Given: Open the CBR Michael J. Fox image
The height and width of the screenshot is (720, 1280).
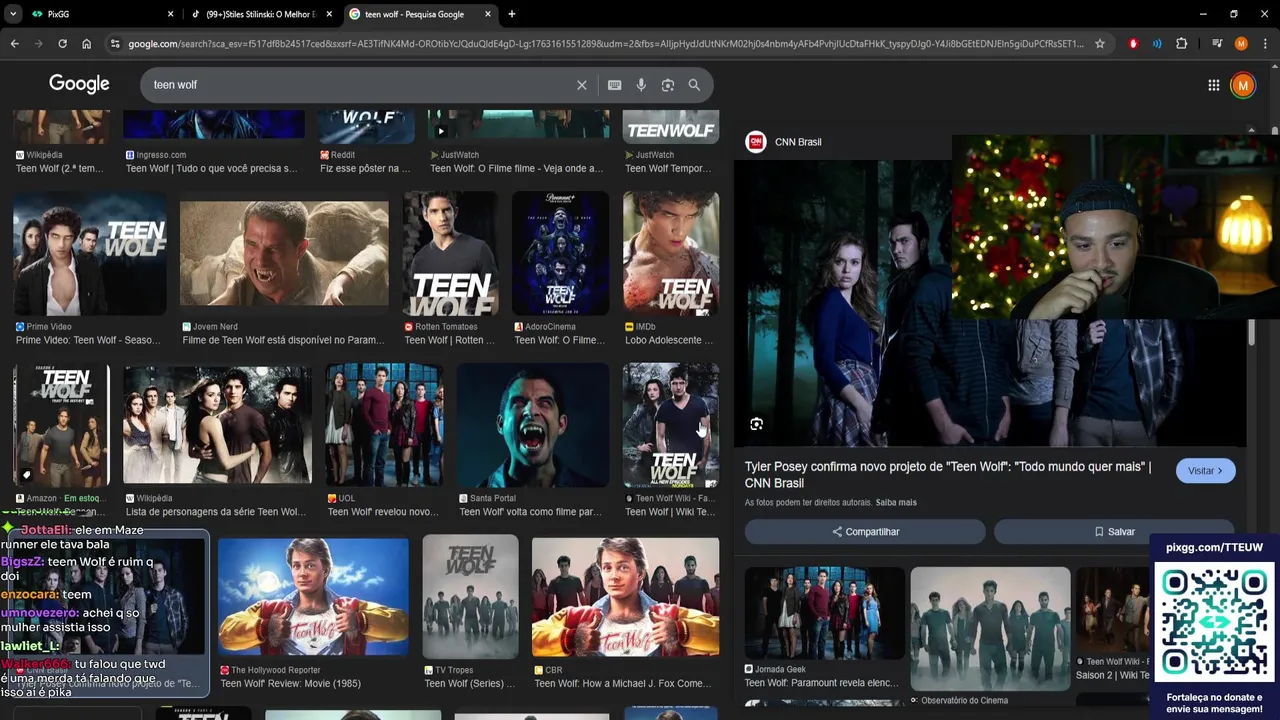Looking at the screenshot, I should pyautogui.click(x=625, y=597).
